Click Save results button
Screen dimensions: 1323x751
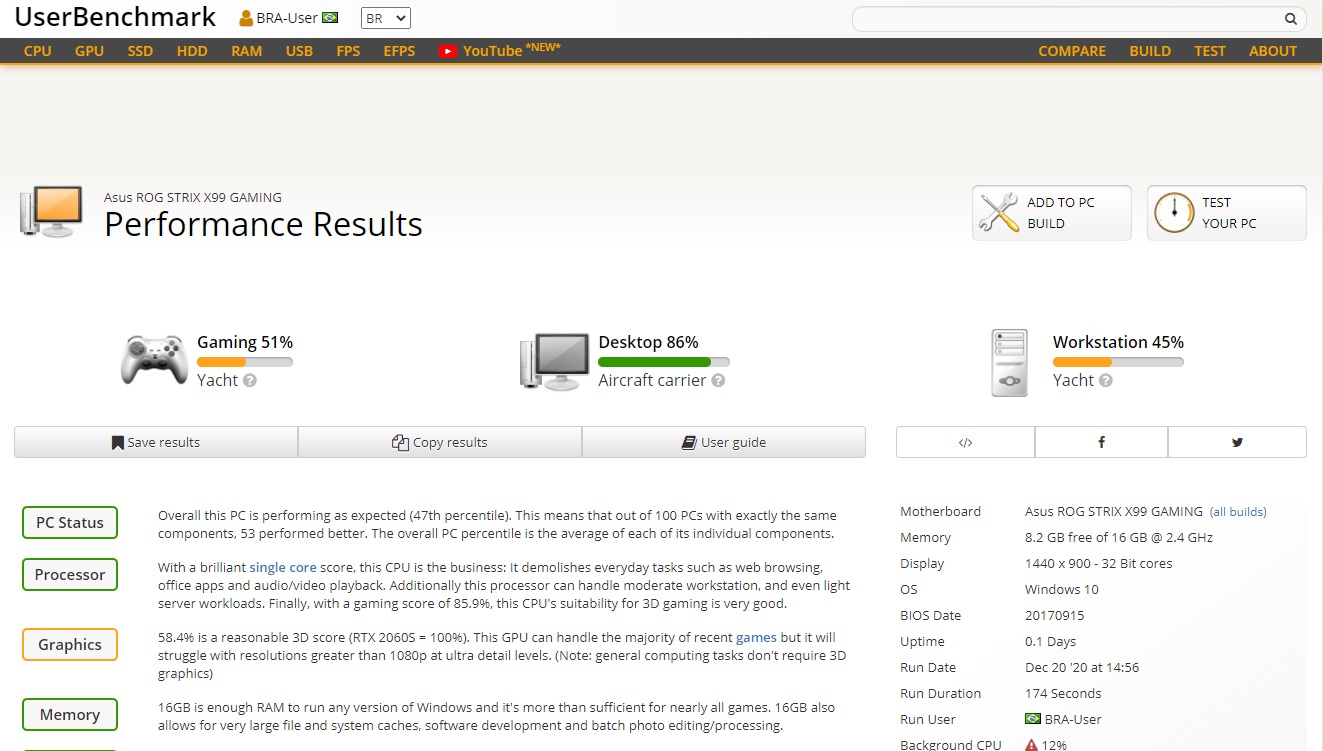[x=156, y=442]
